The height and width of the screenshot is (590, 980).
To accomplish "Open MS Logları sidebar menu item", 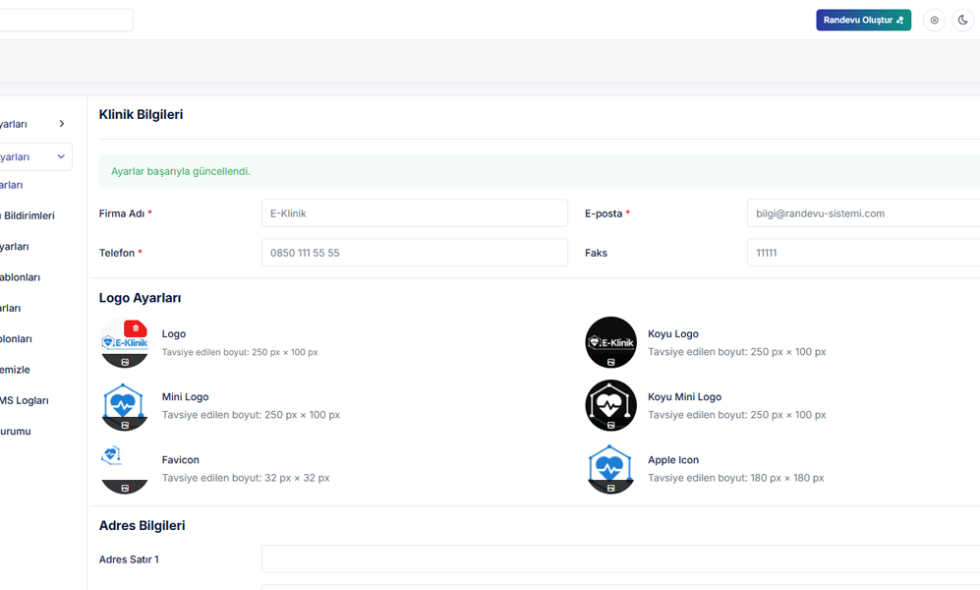I will [24, 401].
